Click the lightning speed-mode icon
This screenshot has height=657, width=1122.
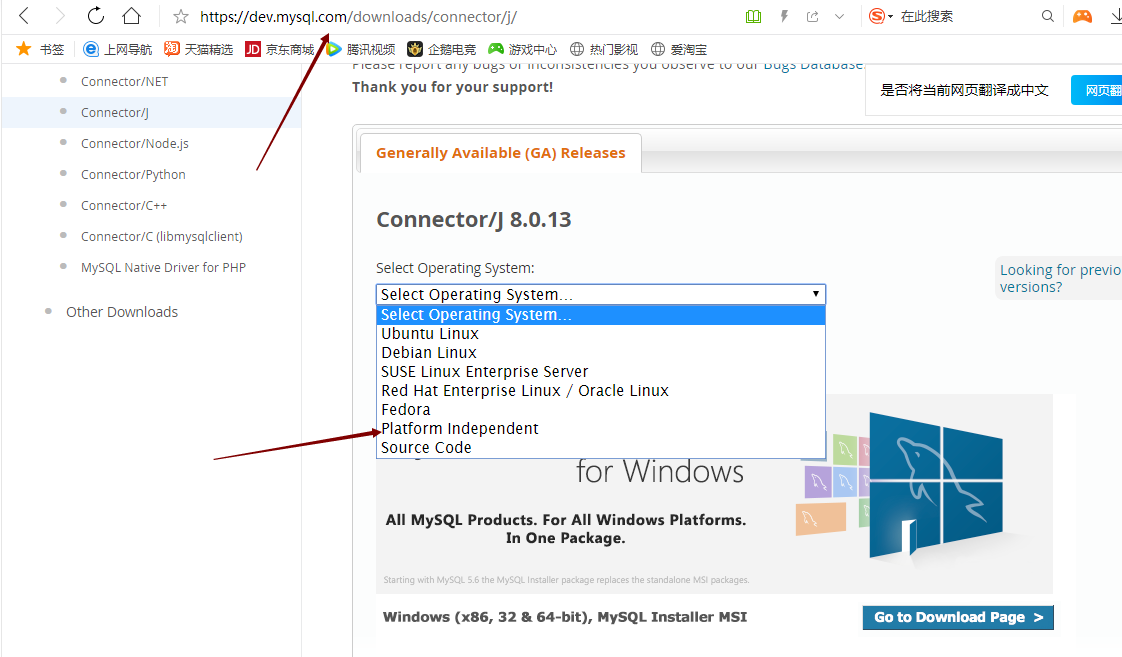784,16
